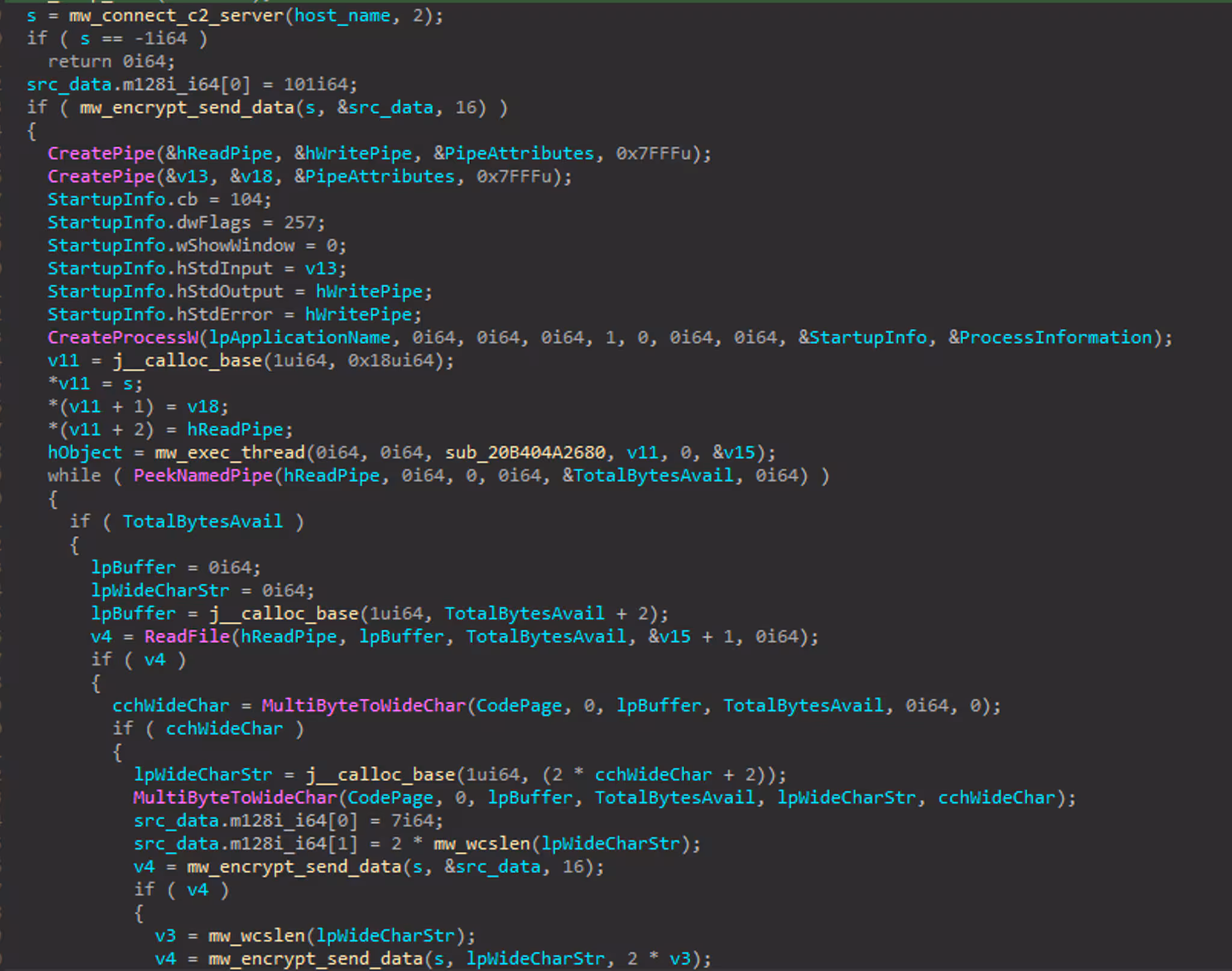Click the sub_20B404A2680 function reference

(x=525, y=452)
